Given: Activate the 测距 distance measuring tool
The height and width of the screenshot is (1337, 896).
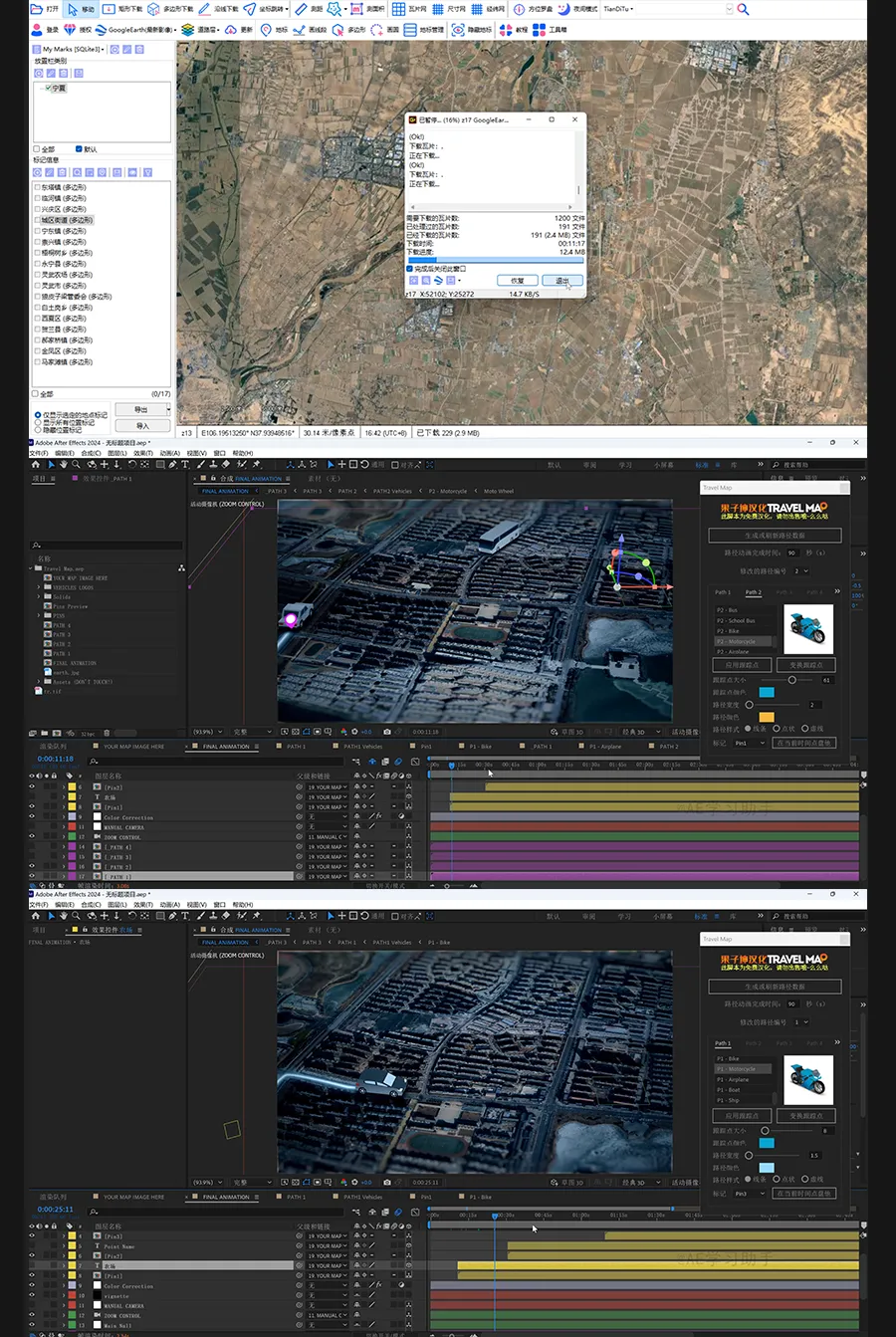Looking at the screenshot, I should [305, 9].
